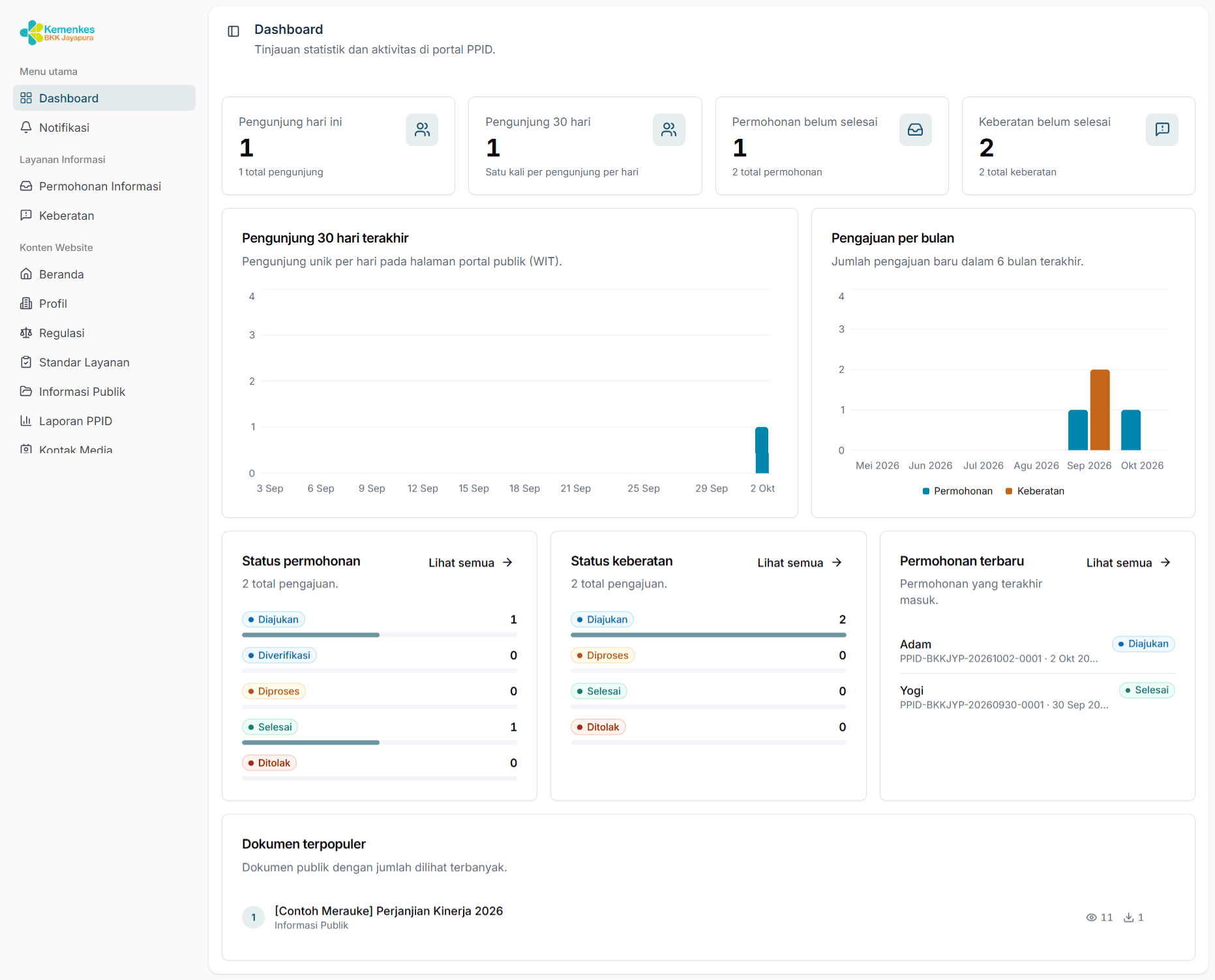The height and width of the screenshot is (980, 1215).
Task: Toggle the sidebar panel icon
Action: [x=233, y=31]
